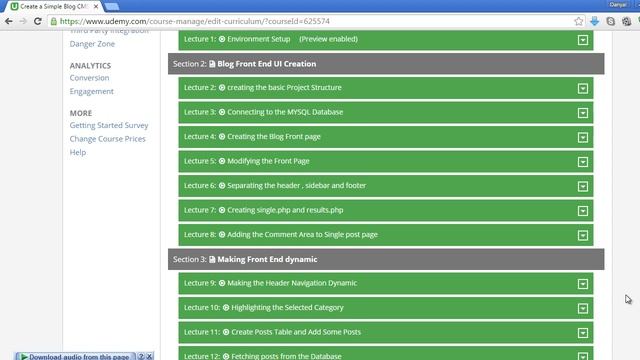Open the Danger Zone sidebar link
Viewport: 640px width, 360px height.
(92, 44)
